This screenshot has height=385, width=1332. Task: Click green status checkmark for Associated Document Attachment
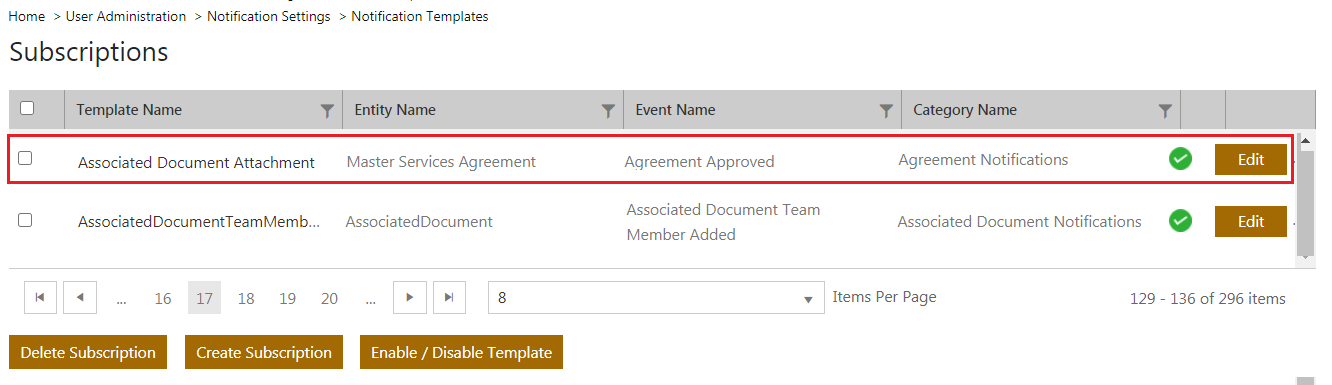pyautogui.click(x=1180, y=159)
